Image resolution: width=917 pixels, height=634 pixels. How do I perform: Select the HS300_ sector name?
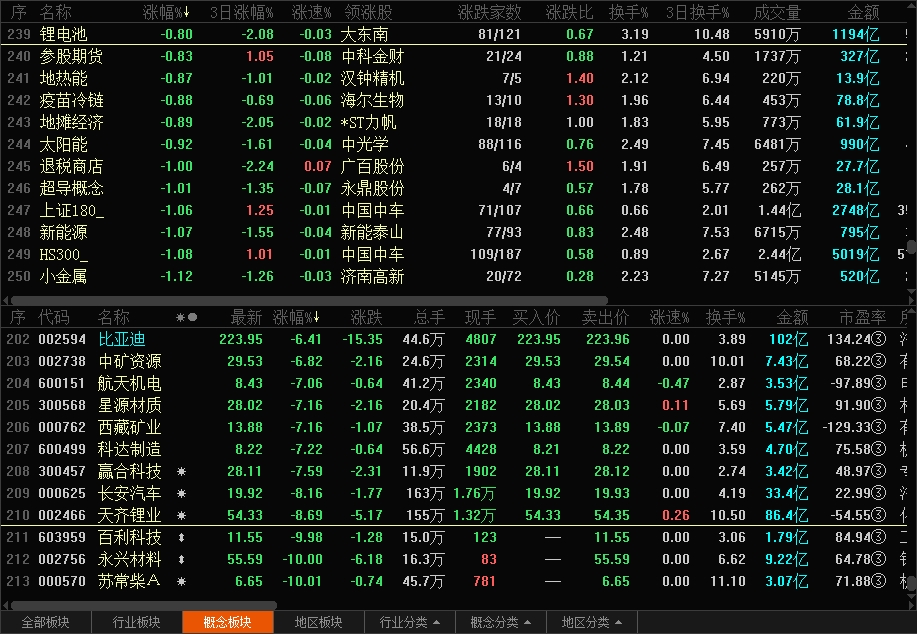point(64,254)
